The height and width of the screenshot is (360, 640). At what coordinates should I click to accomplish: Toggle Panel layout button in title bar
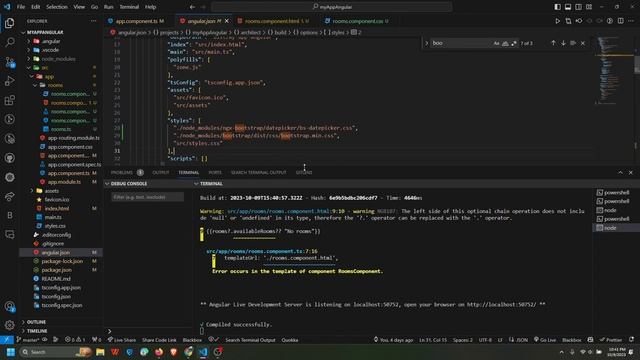[x=568, y=7]
